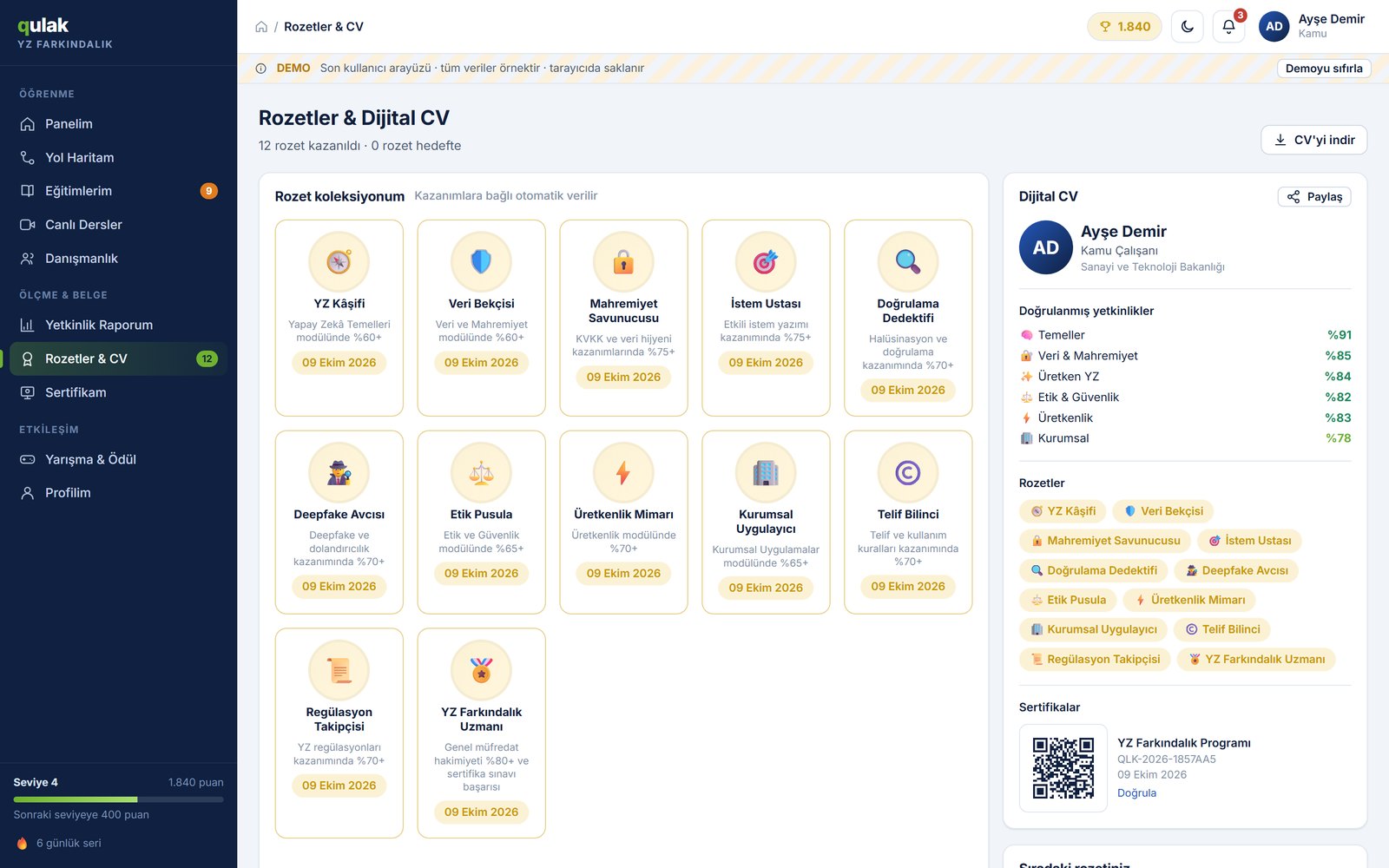Image resolution: width=1389 pixels, height=868 pixels.
Task: Click the certificate code QLK-2026-1857AA5
Action: coord(1167,759)
